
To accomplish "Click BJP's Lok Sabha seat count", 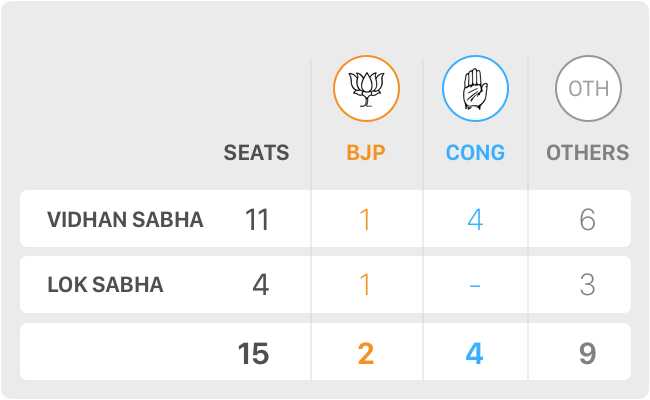I will (x=365, y=285).
